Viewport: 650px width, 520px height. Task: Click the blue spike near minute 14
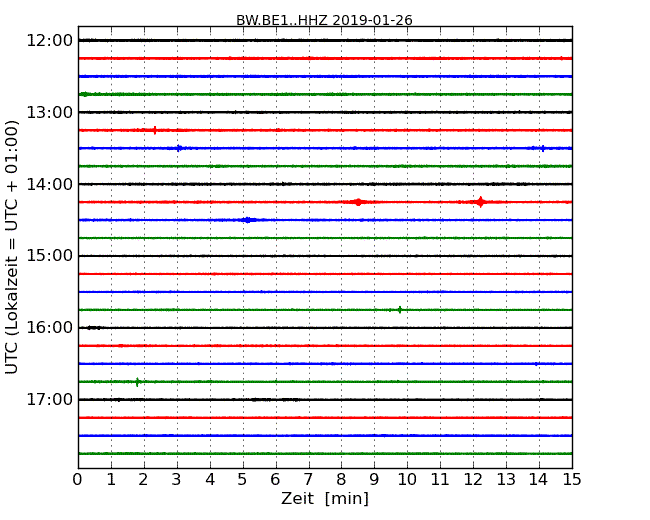tap(543, 148)
